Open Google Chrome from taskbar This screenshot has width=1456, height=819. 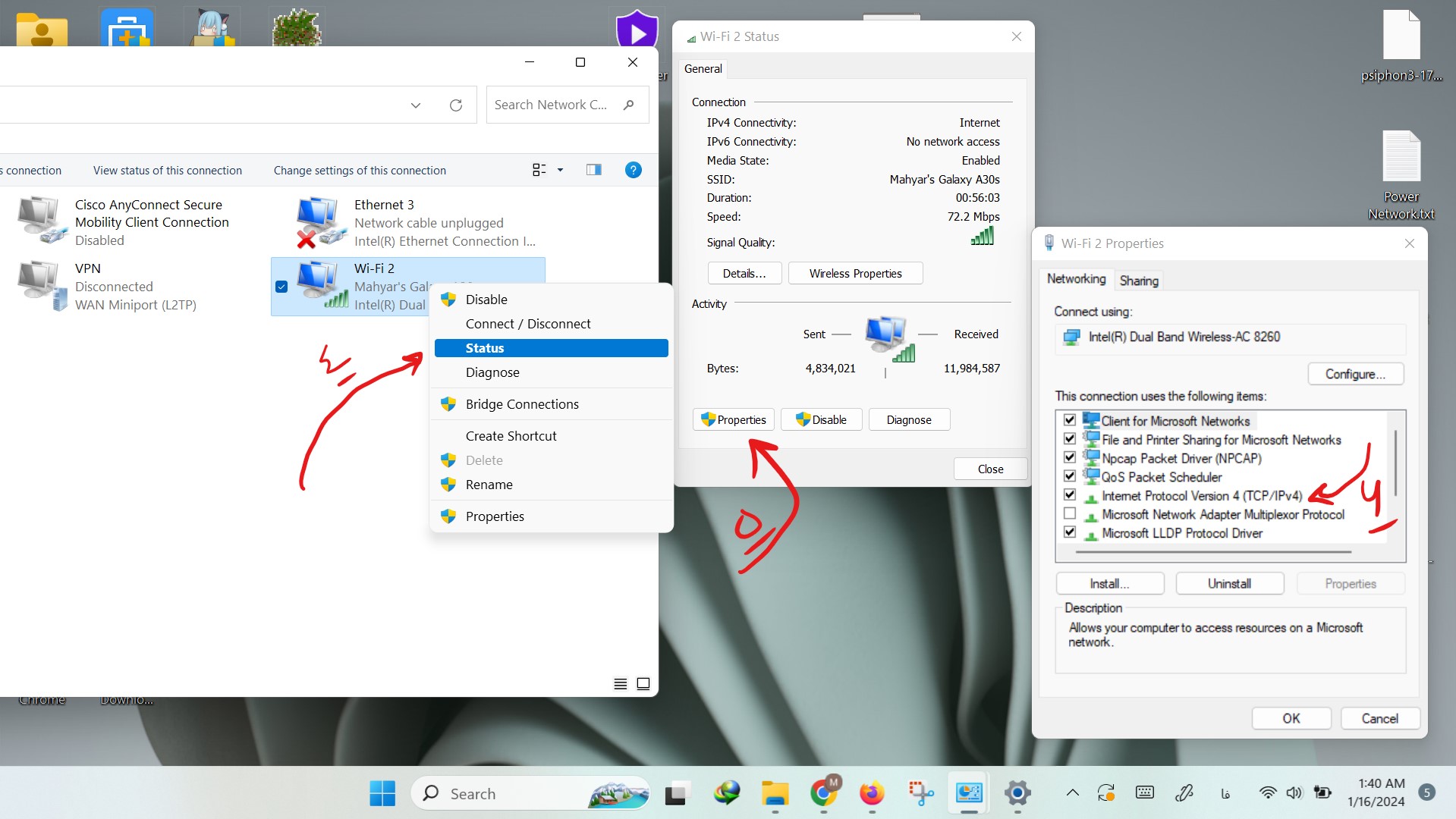point(823,793)
